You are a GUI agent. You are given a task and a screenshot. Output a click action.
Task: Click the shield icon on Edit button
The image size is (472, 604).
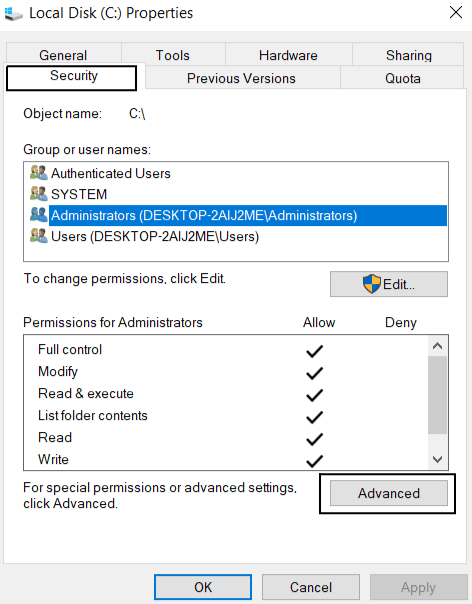[371, 284]
